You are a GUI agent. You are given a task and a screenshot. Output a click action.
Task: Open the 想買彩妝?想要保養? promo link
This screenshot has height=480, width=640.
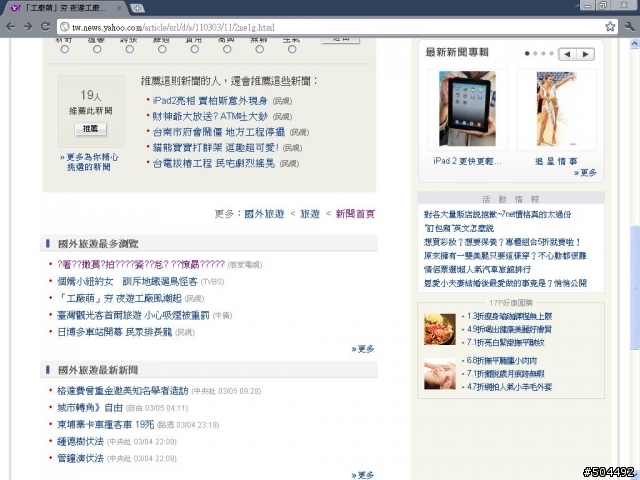(x=502, y=242)
